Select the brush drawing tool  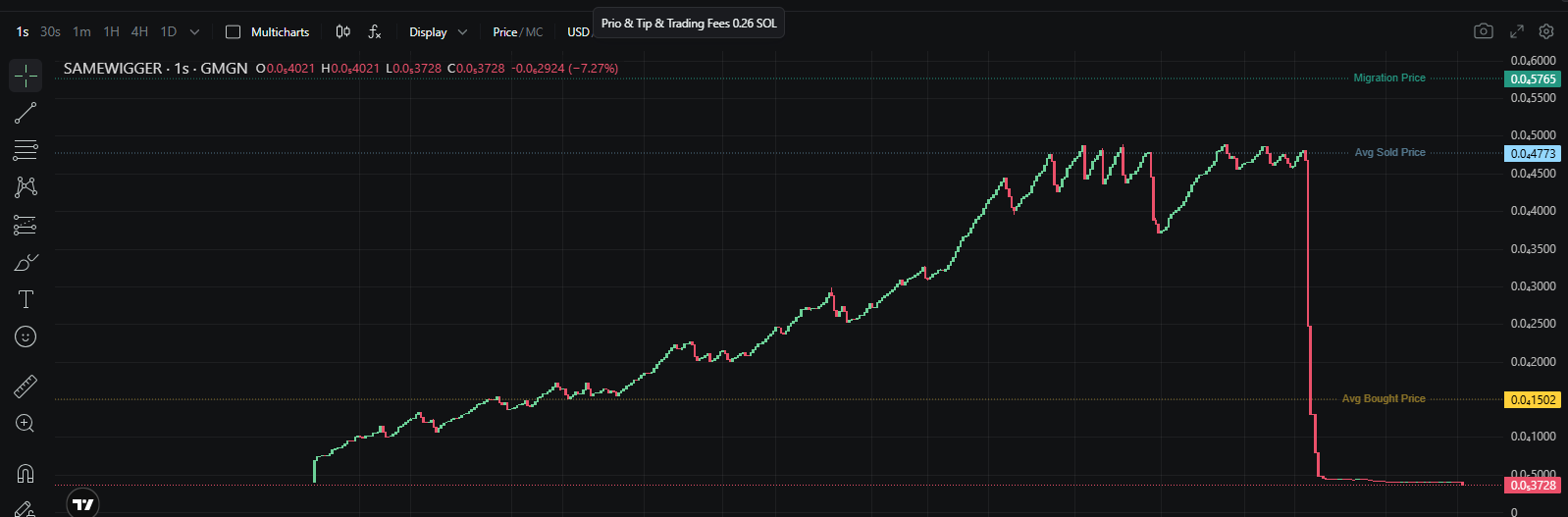(26, 262)
